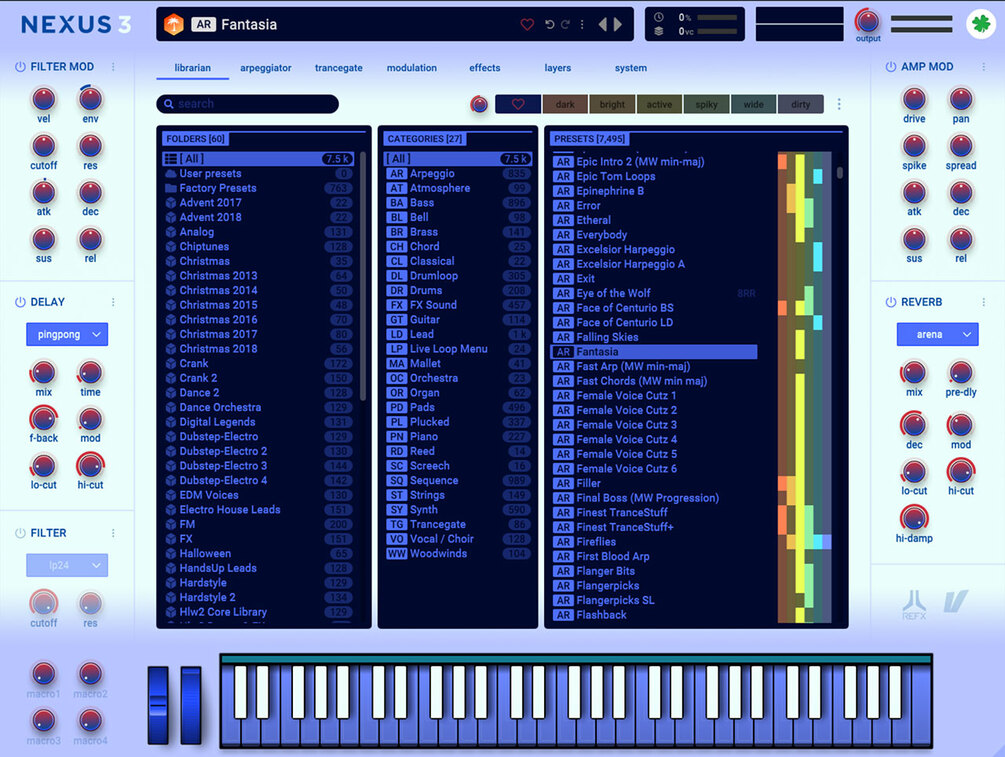Switch to the librarian tab
This screenshot has height=757, width=1005.
coord(192,68)
